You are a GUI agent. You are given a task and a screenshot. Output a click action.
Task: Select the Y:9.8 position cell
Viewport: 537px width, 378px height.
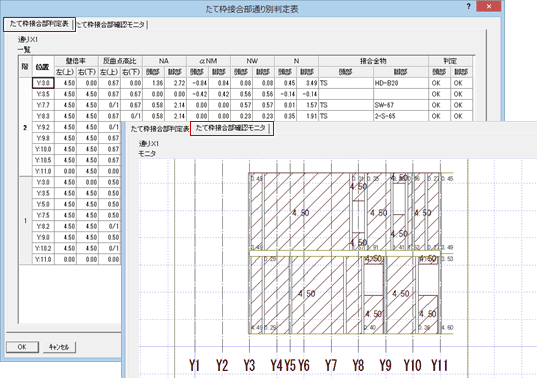[x=43, y=138]
